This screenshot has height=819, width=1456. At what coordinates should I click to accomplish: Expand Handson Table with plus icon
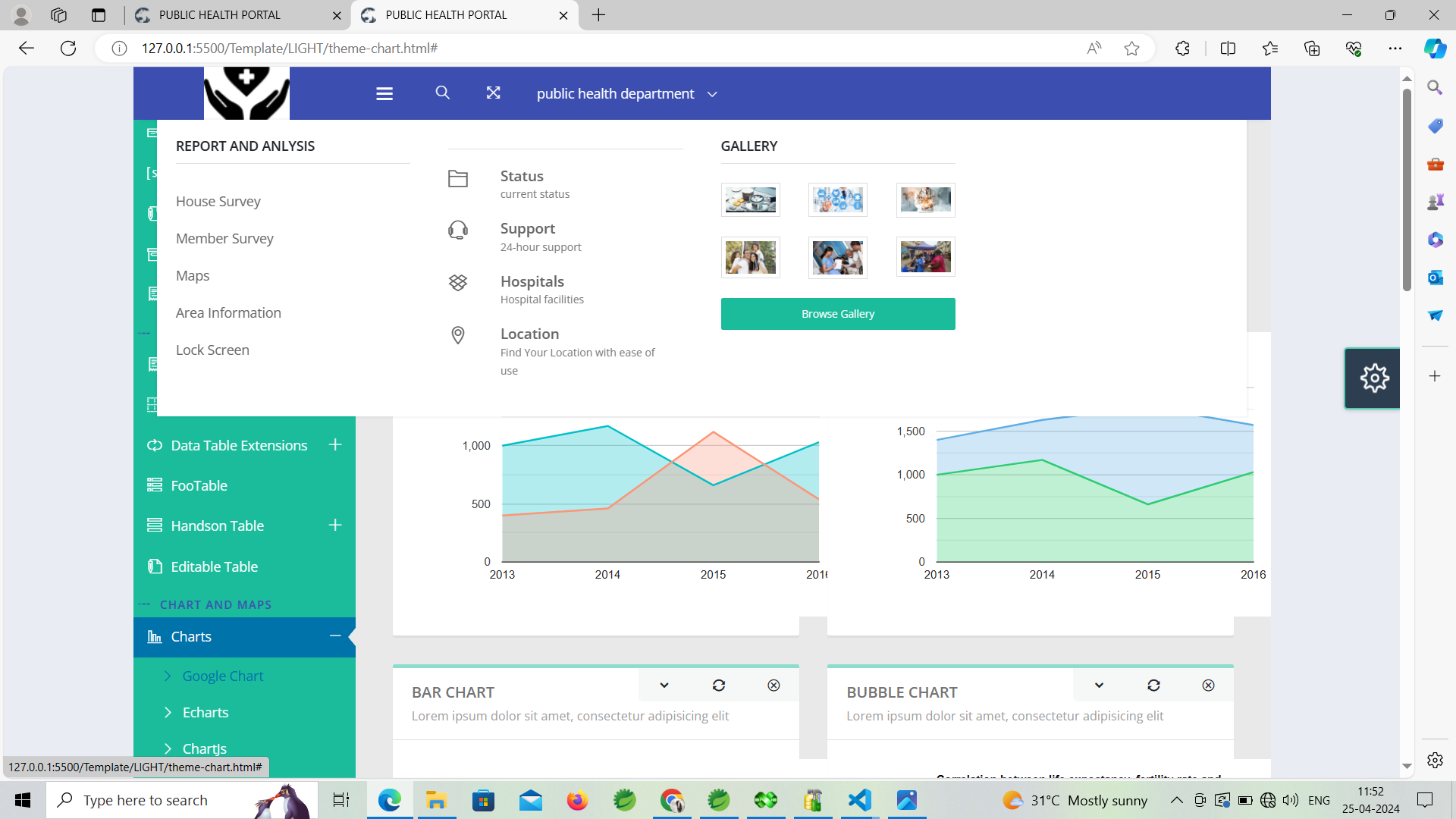335,525
